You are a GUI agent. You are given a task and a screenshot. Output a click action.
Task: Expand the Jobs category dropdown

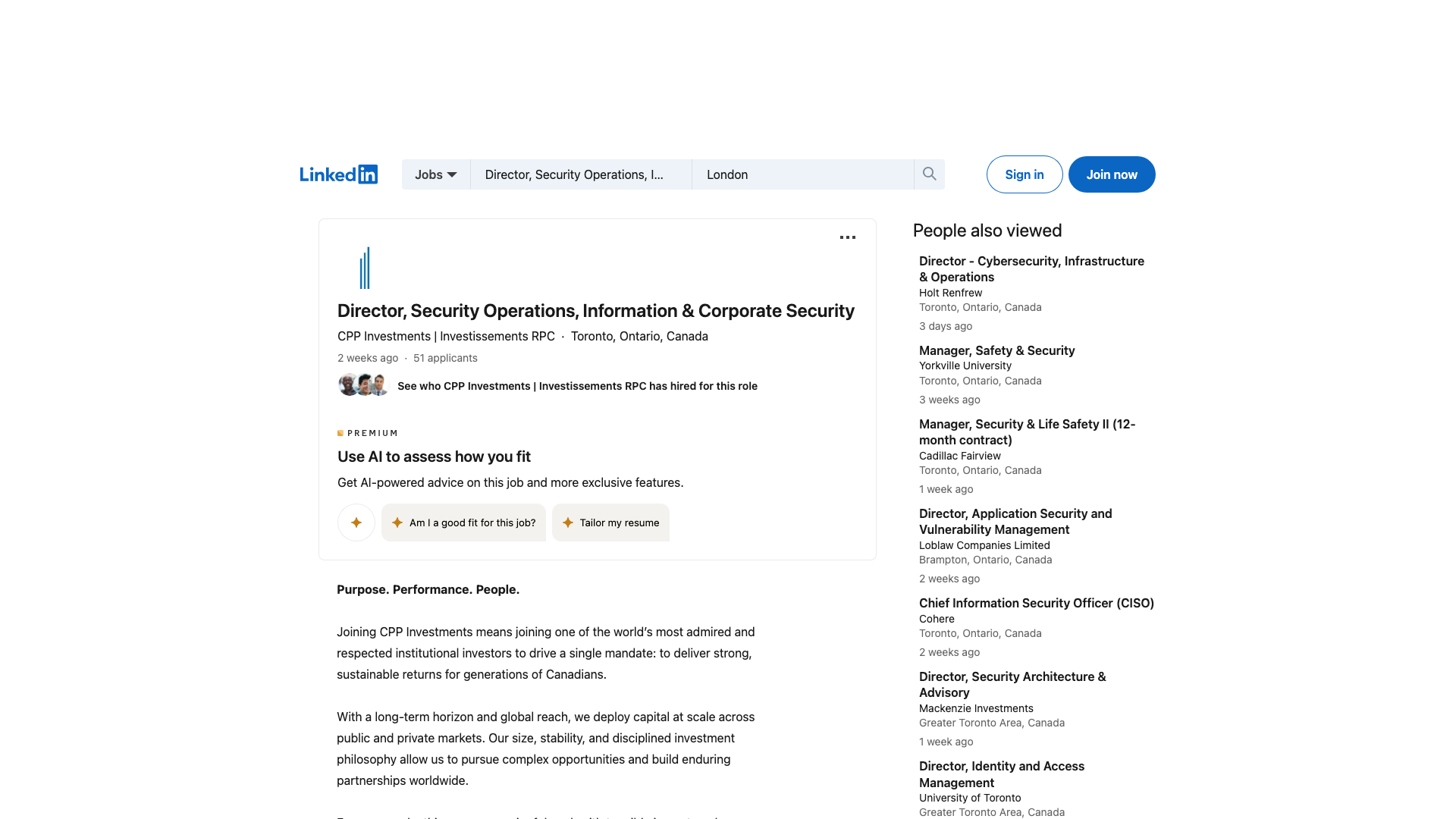point(436,174)
